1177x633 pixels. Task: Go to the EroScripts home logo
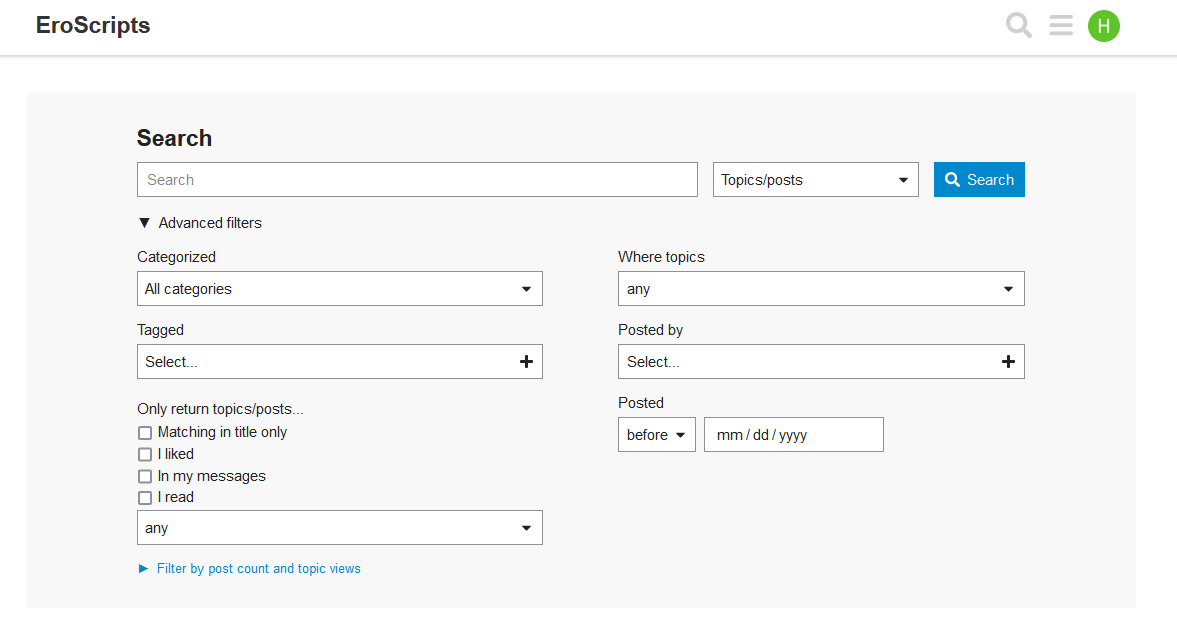click(93, 26)
